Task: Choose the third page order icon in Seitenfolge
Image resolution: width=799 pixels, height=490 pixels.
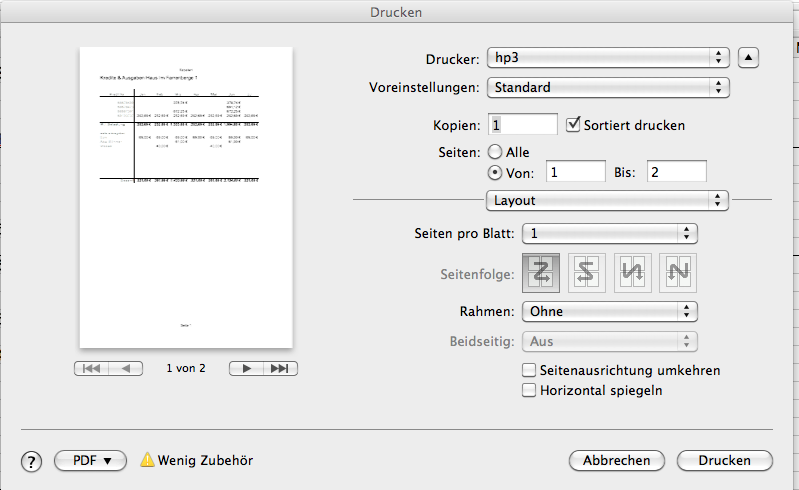Action: pos(632,273)
